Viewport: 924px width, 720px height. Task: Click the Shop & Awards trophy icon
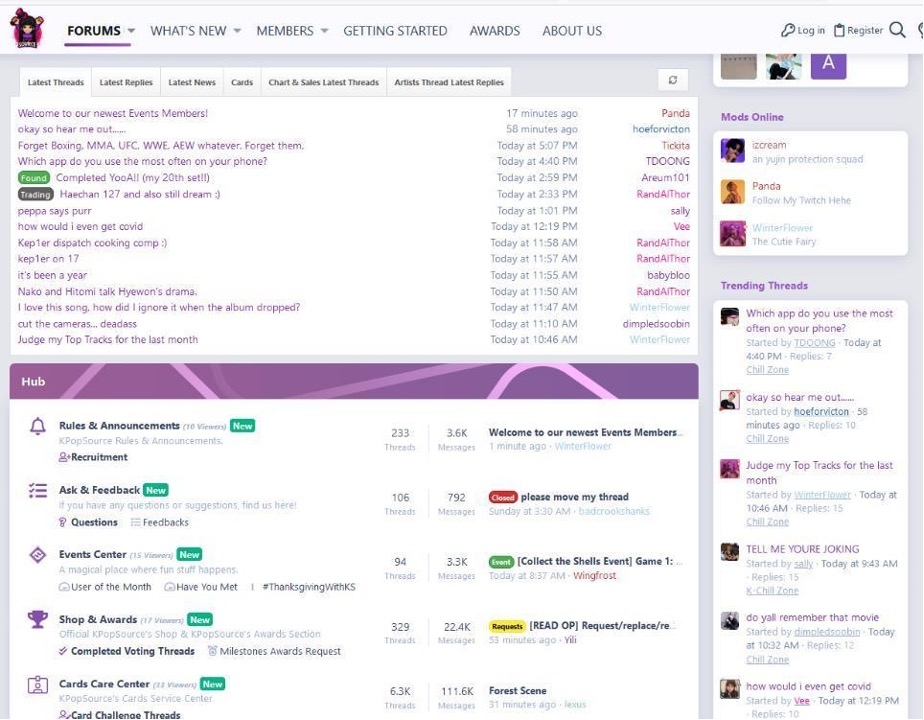[x=38, y=619]
